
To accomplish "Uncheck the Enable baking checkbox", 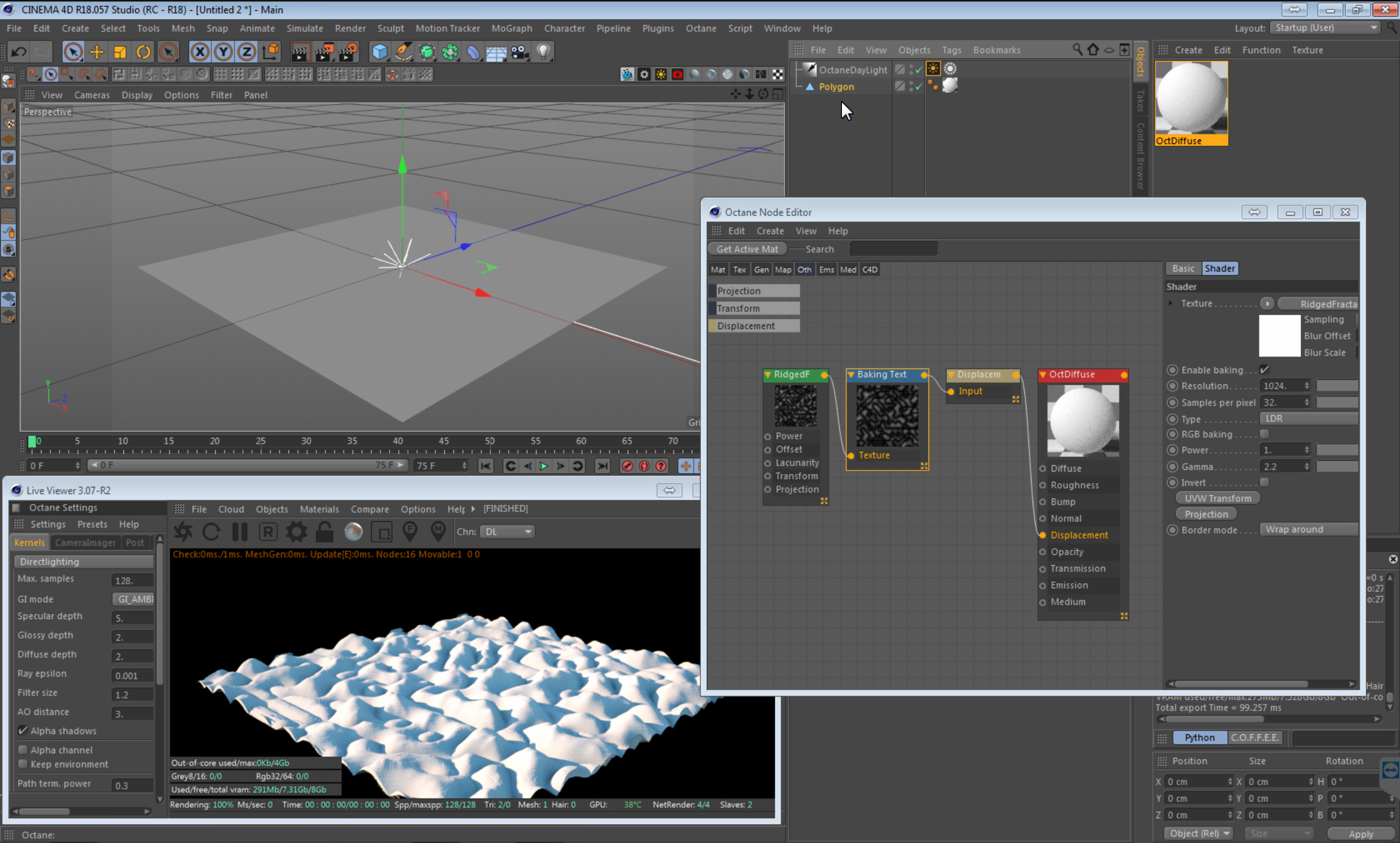I will pos(1264,370).
